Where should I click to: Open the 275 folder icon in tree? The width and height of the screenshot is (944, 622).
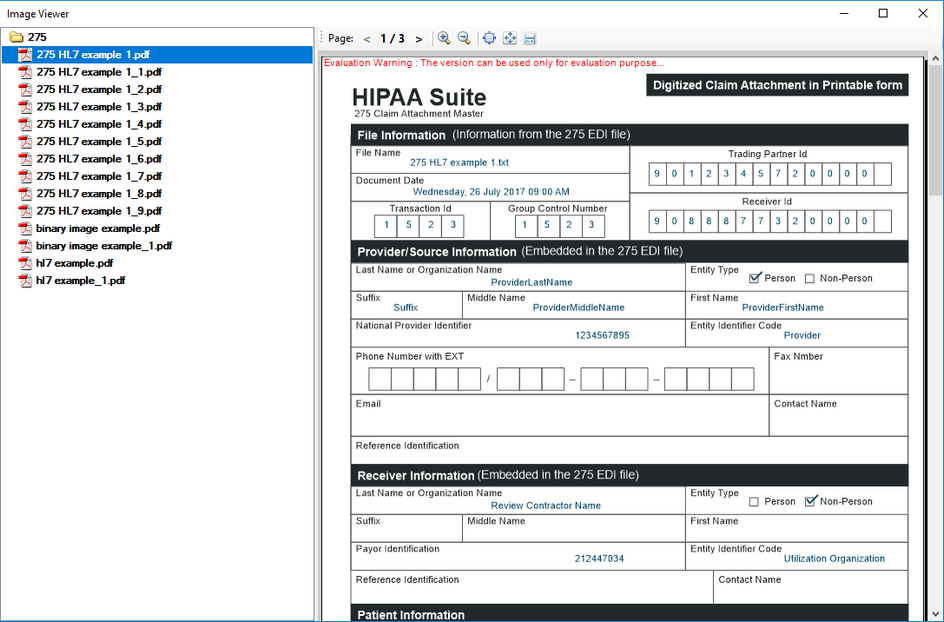click(16, 37)
